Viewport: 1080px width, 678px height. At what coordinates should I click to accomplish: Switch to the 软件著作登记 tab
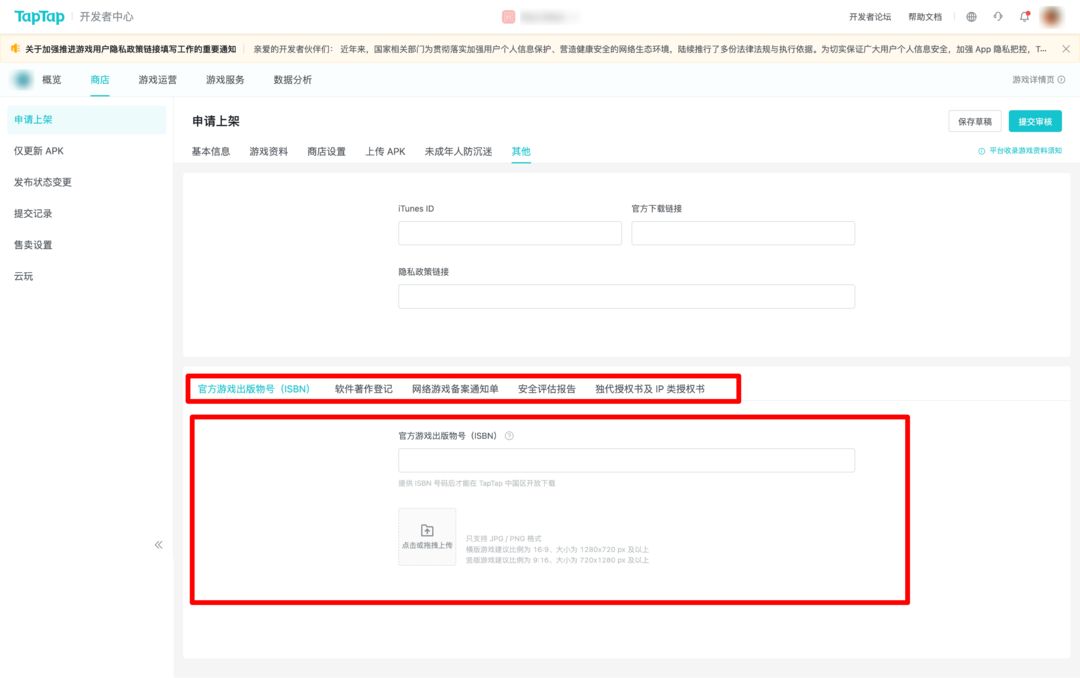[x=364, y=389]
